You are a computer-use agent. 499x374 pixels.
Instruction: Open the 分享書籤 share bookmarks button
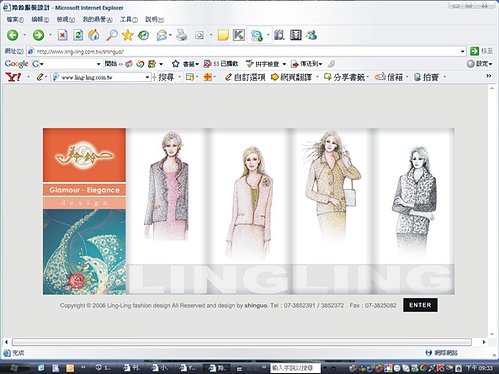pos(345,77)
